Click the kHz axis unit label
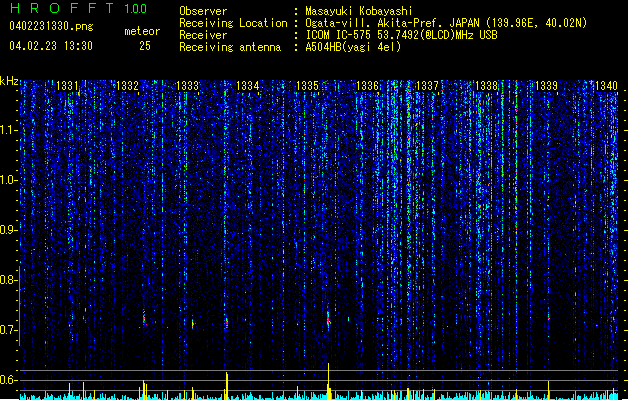The width and height of the screenshot is (629, 400). tap(9, 81)
